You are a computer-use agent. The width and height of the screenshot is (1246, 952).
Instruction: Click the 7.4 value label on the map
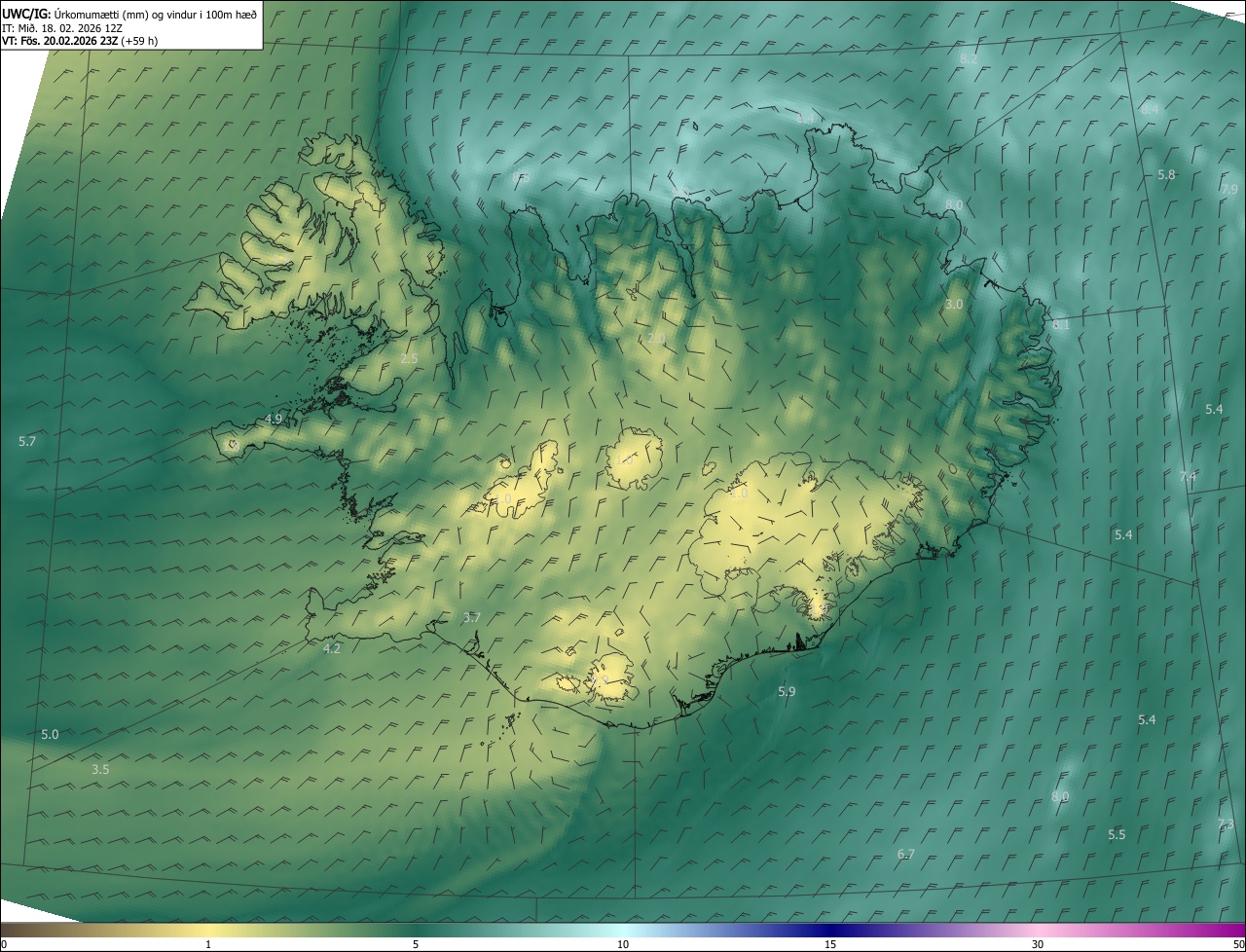1188,476
